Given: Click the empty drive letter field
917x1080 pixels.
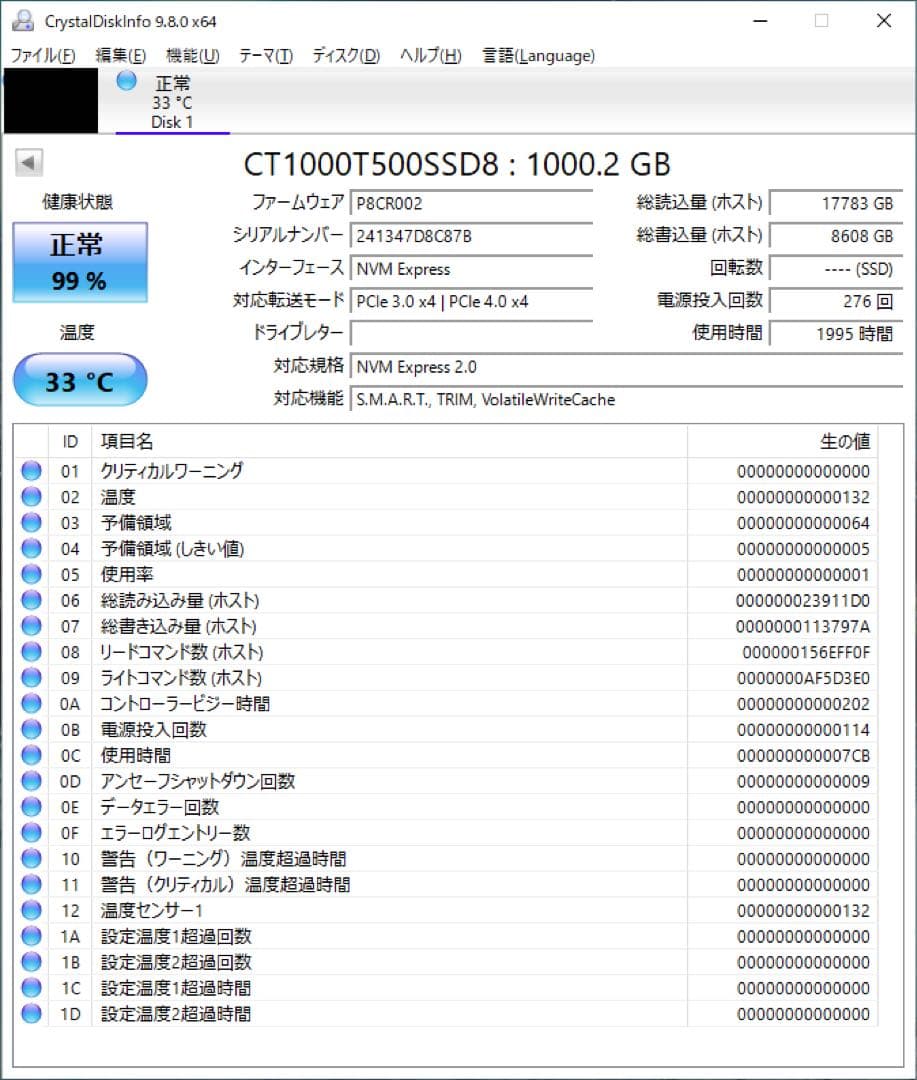Looking at the screenshot, I should click(x=471, y=334).
